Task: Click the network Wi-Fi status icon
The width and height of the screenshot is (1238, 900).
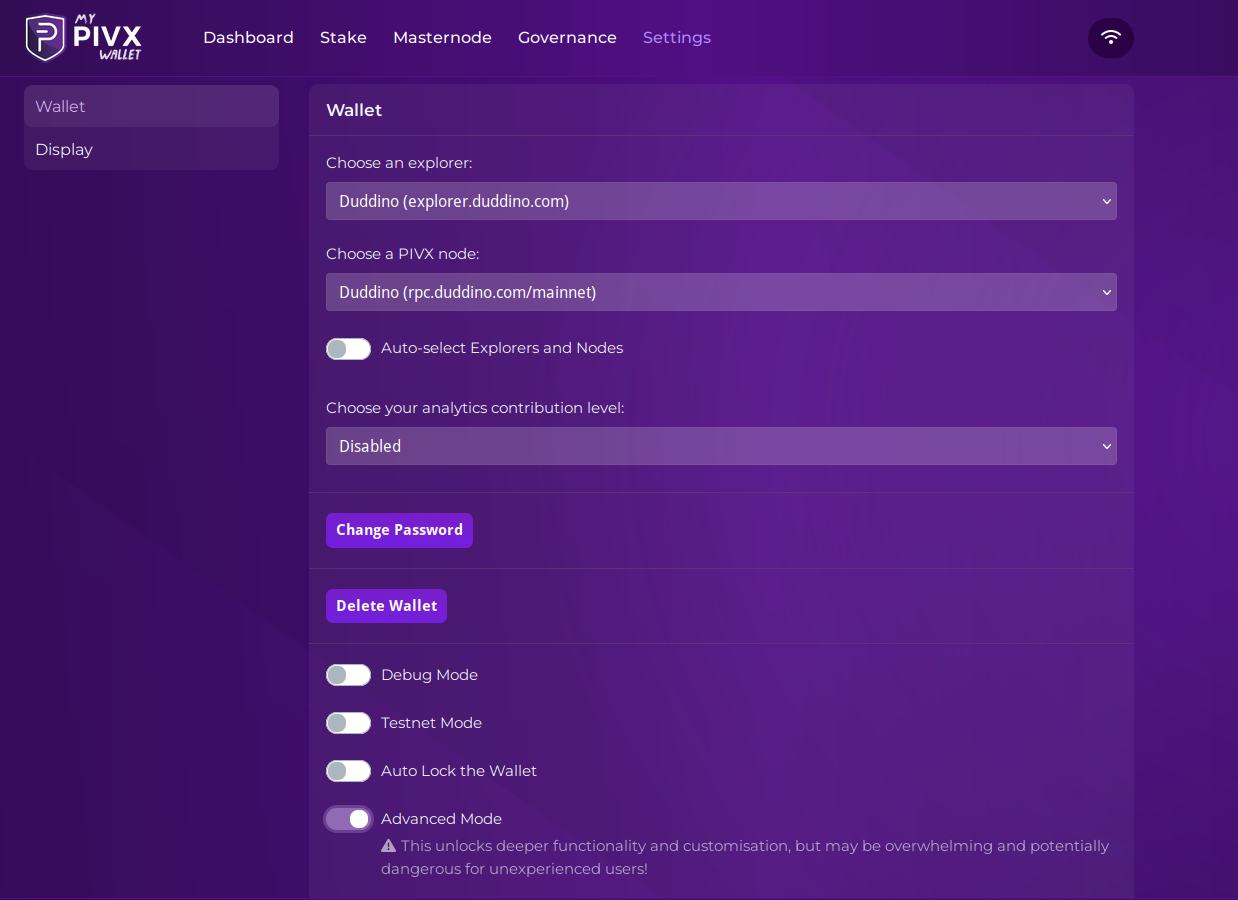Action: [x=1110, y=38]
